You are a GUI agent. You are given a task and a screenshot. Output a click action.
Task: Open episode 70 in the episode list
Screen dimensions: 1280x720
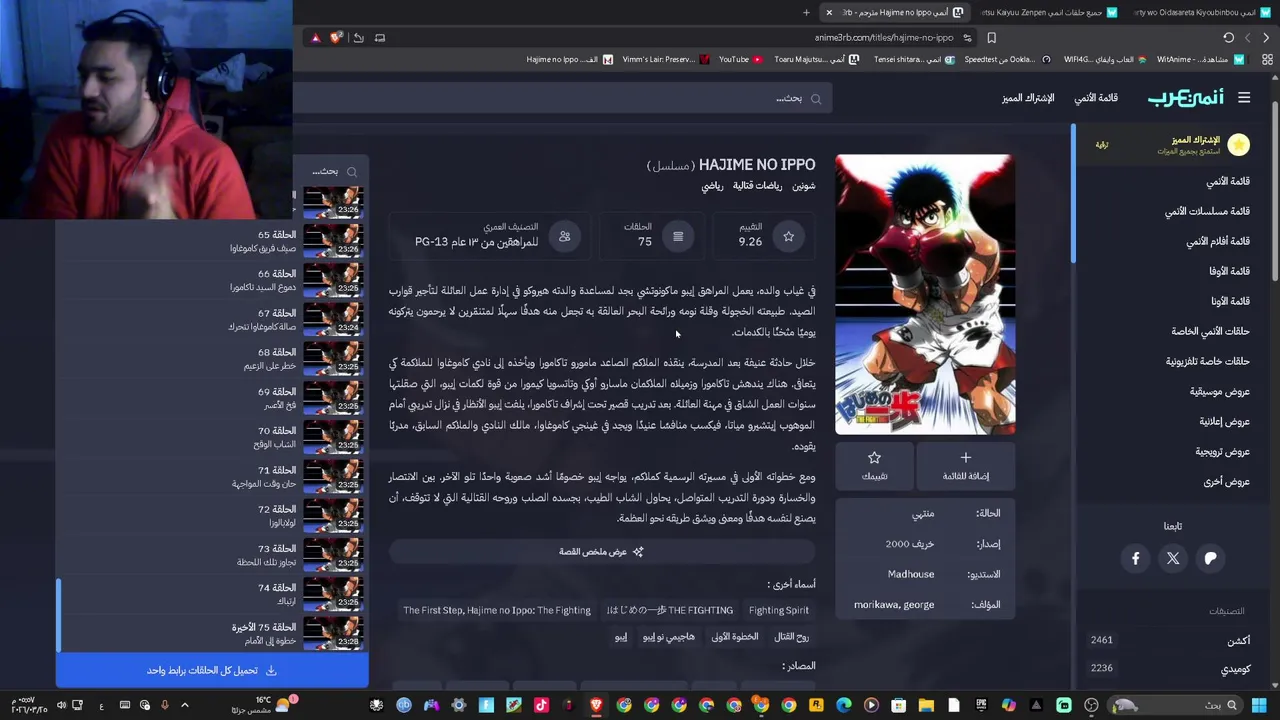212,437
